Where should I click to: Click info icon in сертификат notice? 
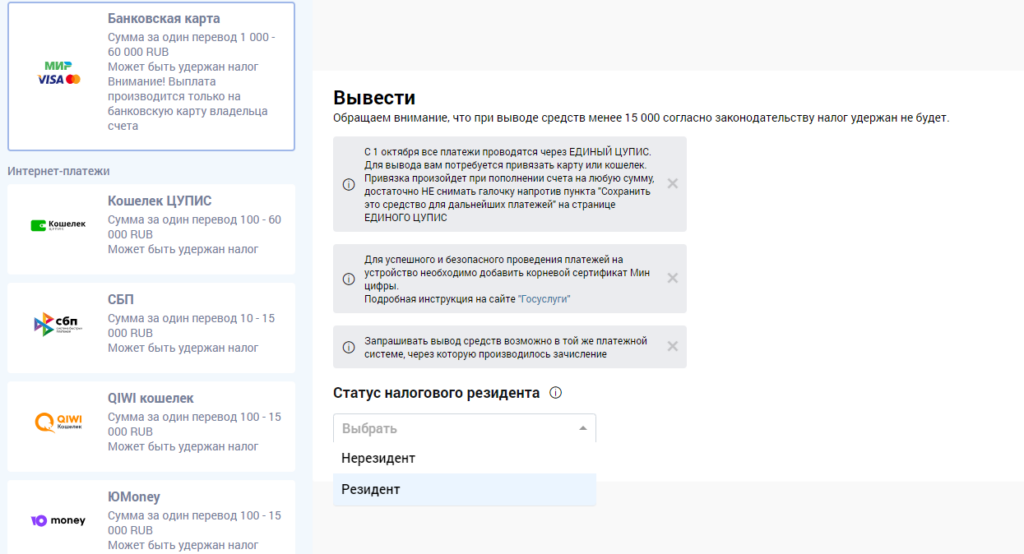(x=349, y=279)
